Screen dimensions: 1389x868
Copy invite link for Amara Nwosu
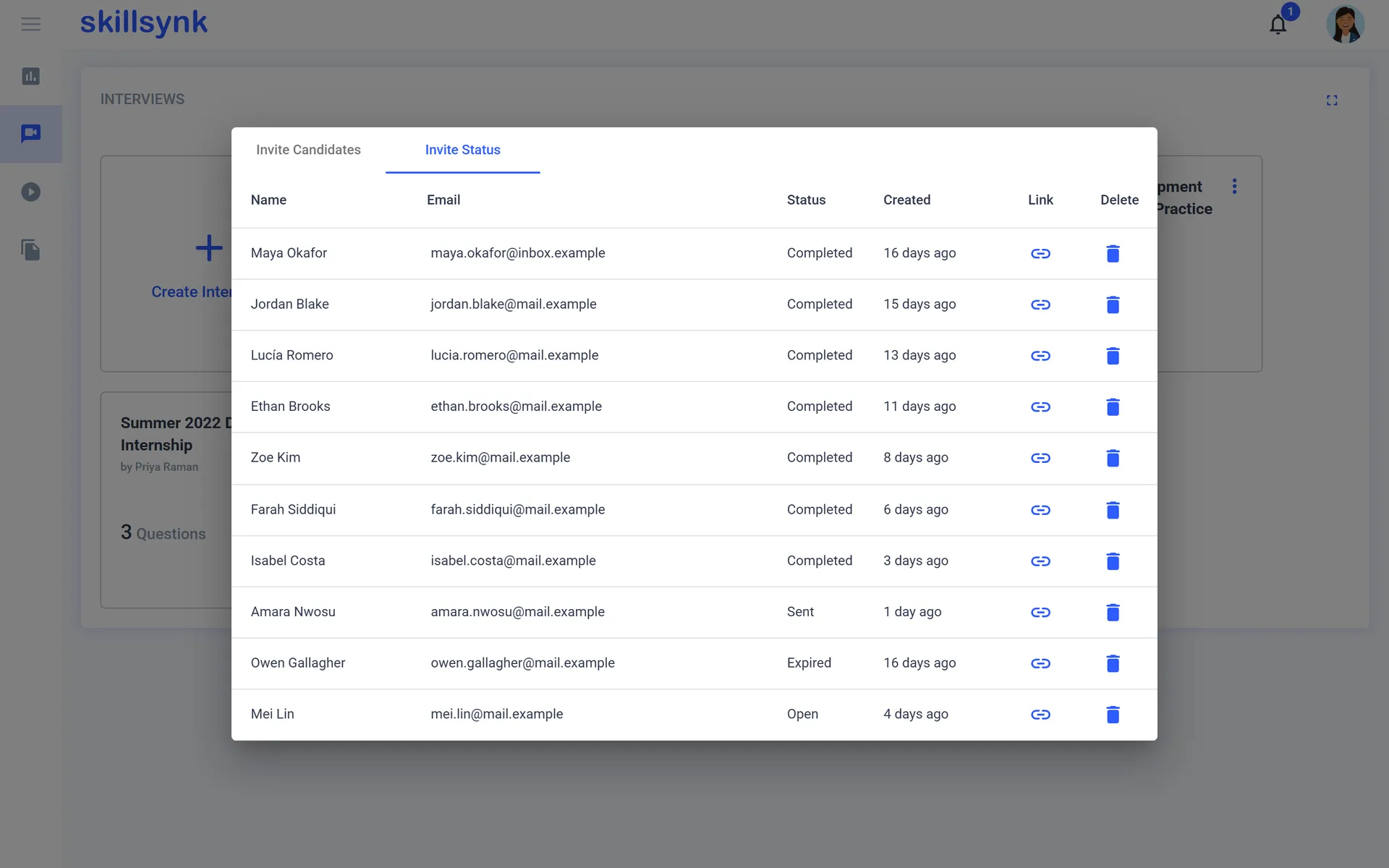1040,612
